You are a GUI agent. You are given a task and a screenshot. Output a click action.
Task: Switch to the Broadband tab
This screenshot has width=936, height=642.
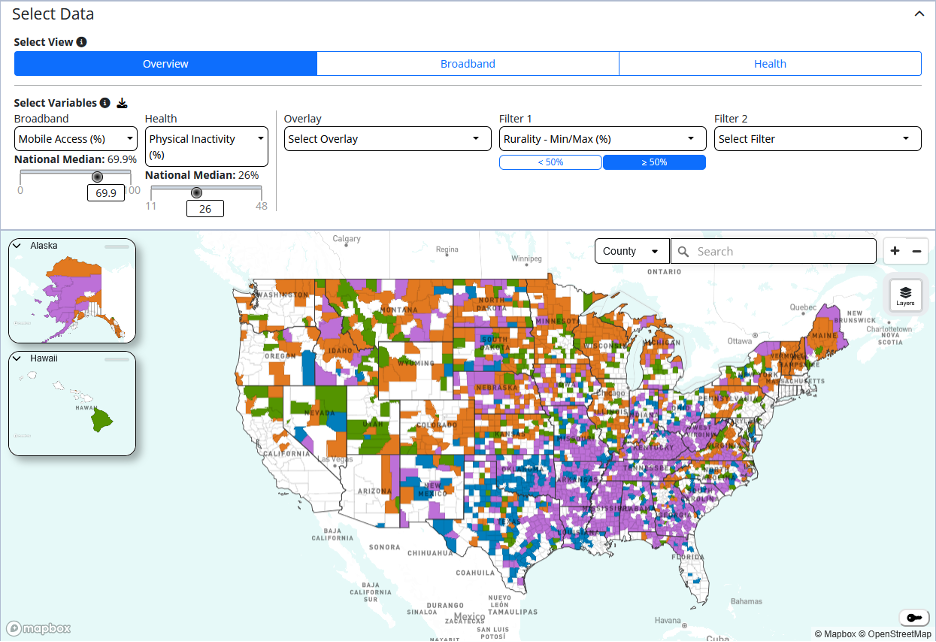[468, 64]
